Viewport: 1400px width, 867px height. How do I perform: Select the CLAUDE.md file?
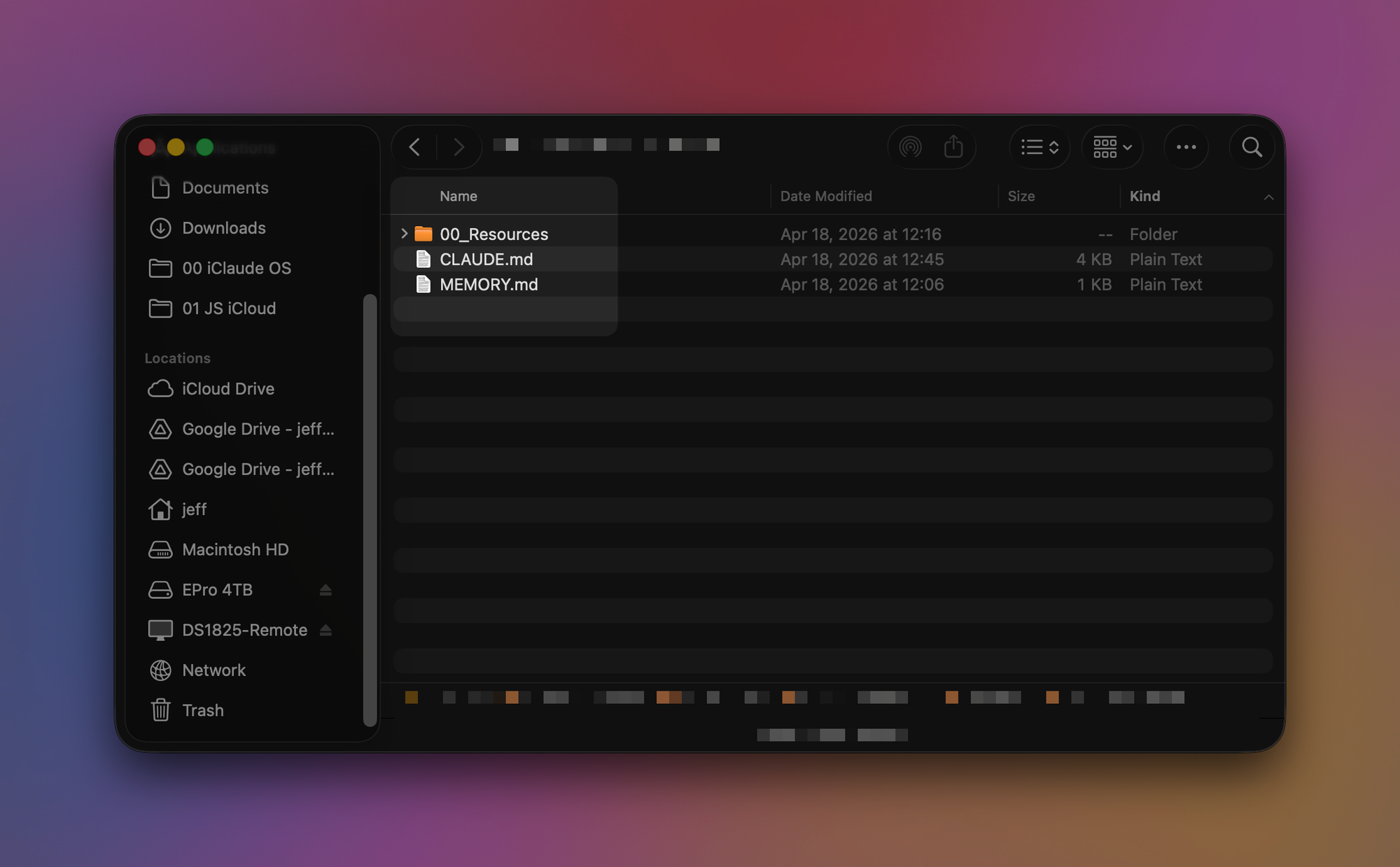486,260
